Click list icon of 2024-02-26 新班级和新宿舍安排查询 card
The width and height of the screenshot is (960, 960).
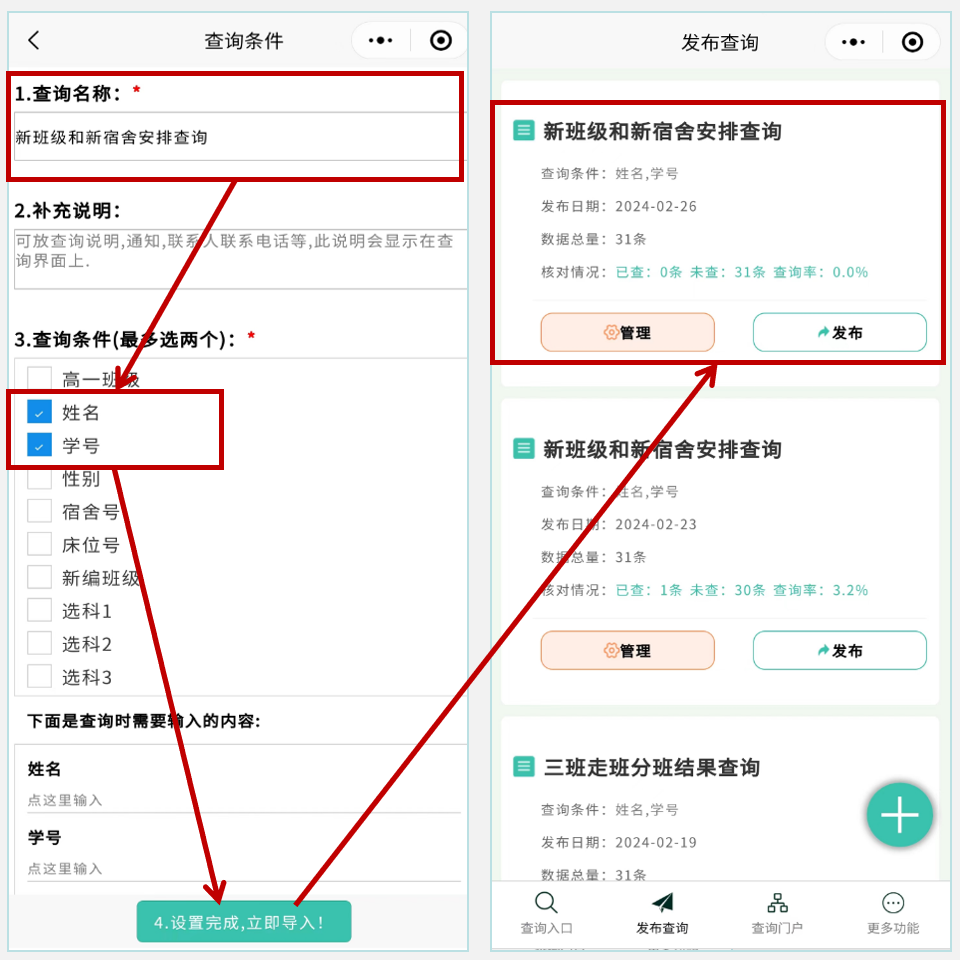pos(523,130)
